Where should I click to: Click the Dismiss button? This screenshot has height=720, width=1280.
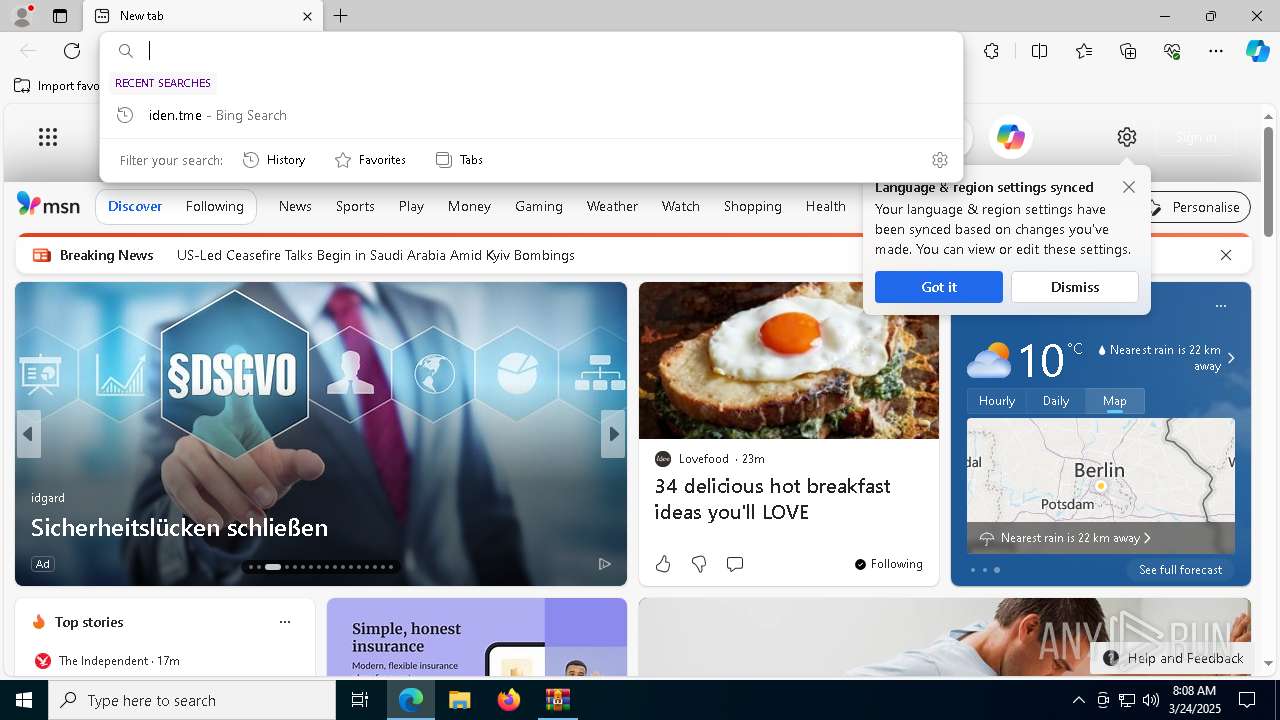[x=1075, y=287]
